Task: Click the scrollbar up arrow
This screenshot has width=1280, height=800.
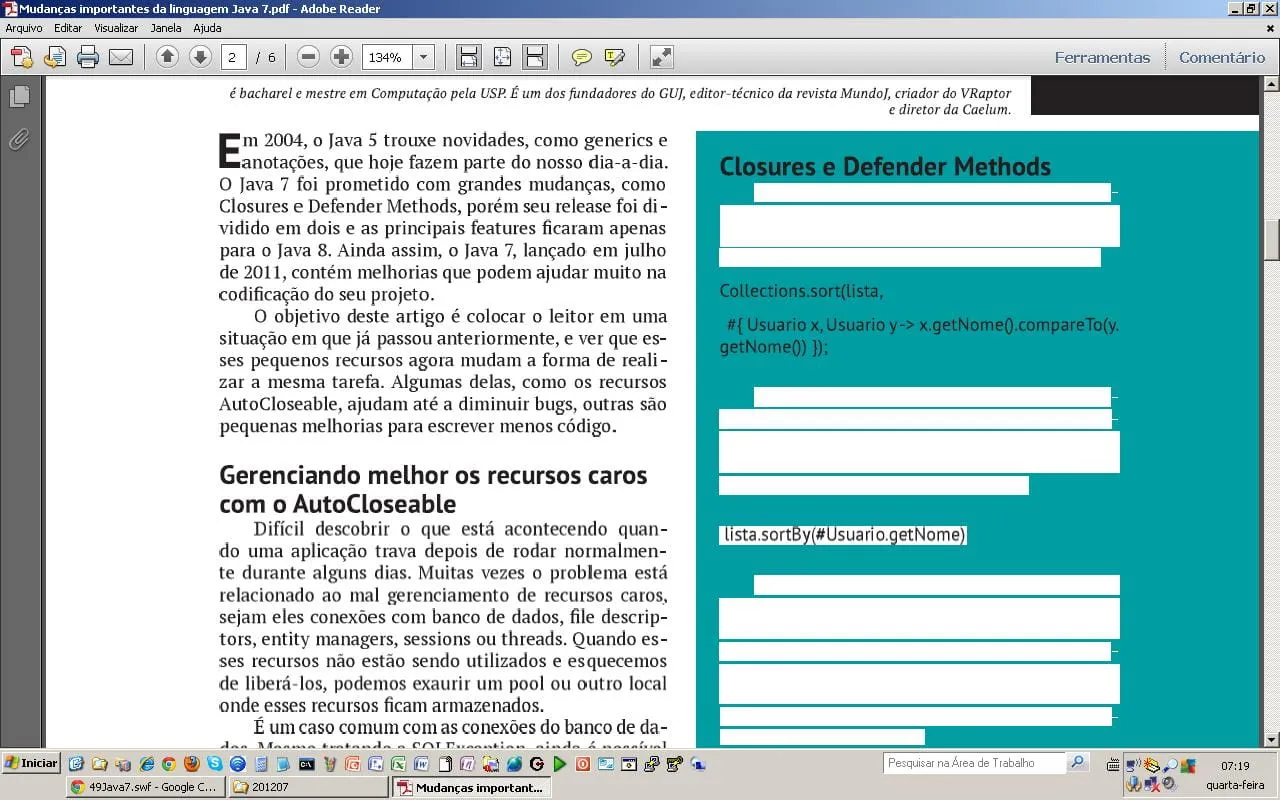Action: (x=1272, y=85)
